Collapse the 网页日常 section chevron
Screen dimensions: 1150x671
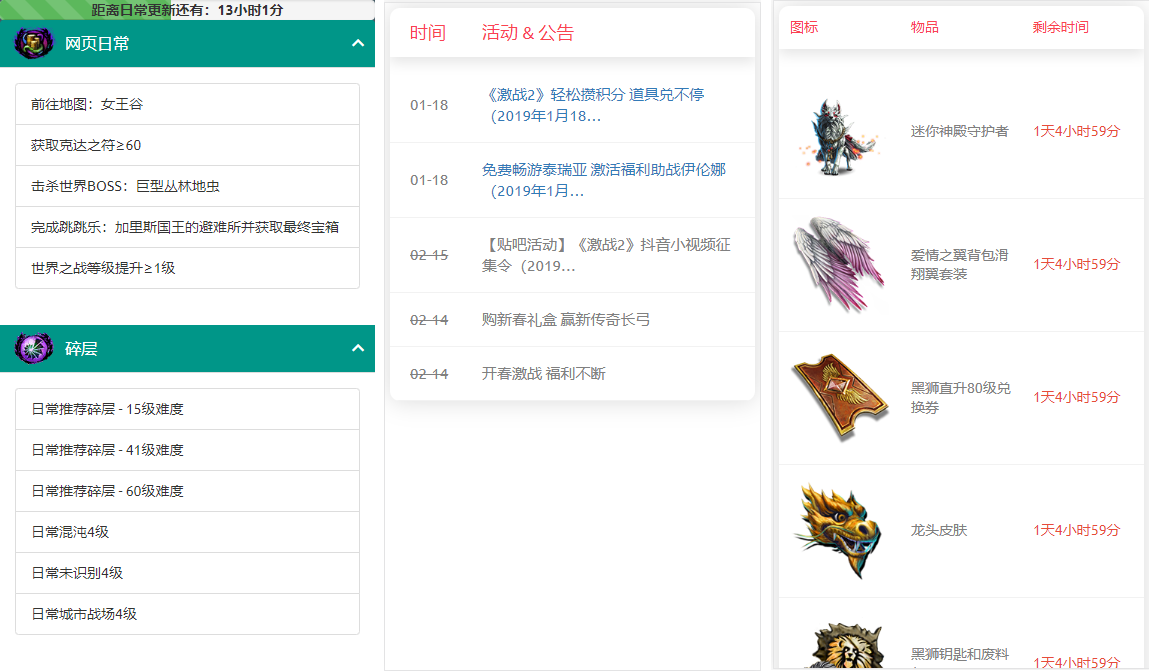(x=358, y=43)
